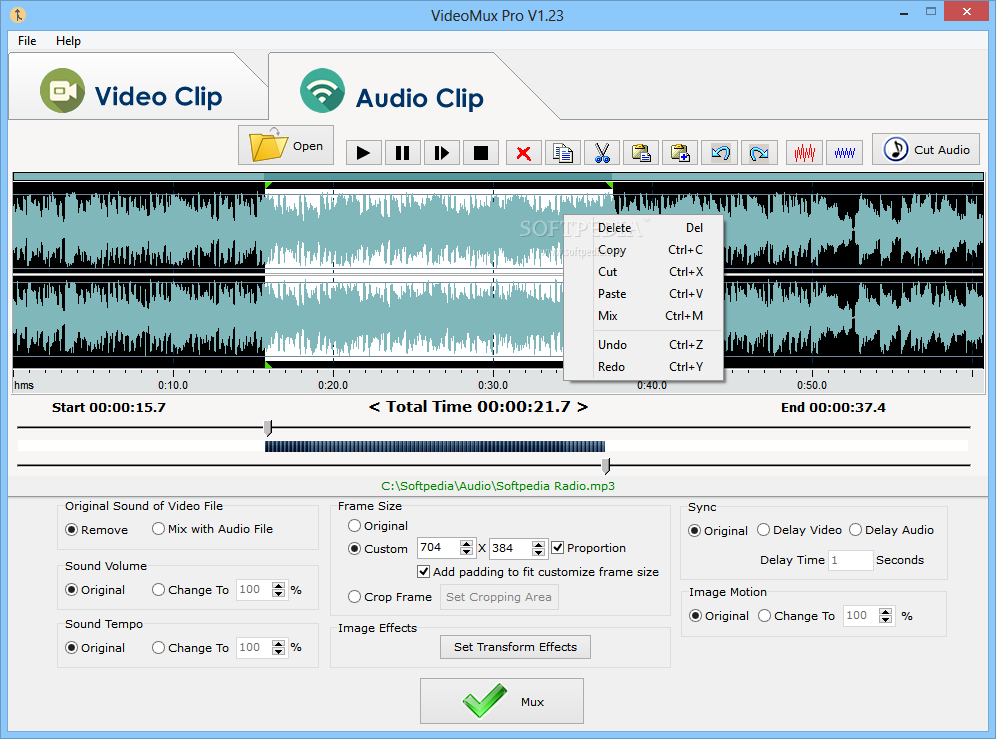The height and width of the screenshot is (739, 996).
Task: Stop audio playback
Action: click(481, 153)
